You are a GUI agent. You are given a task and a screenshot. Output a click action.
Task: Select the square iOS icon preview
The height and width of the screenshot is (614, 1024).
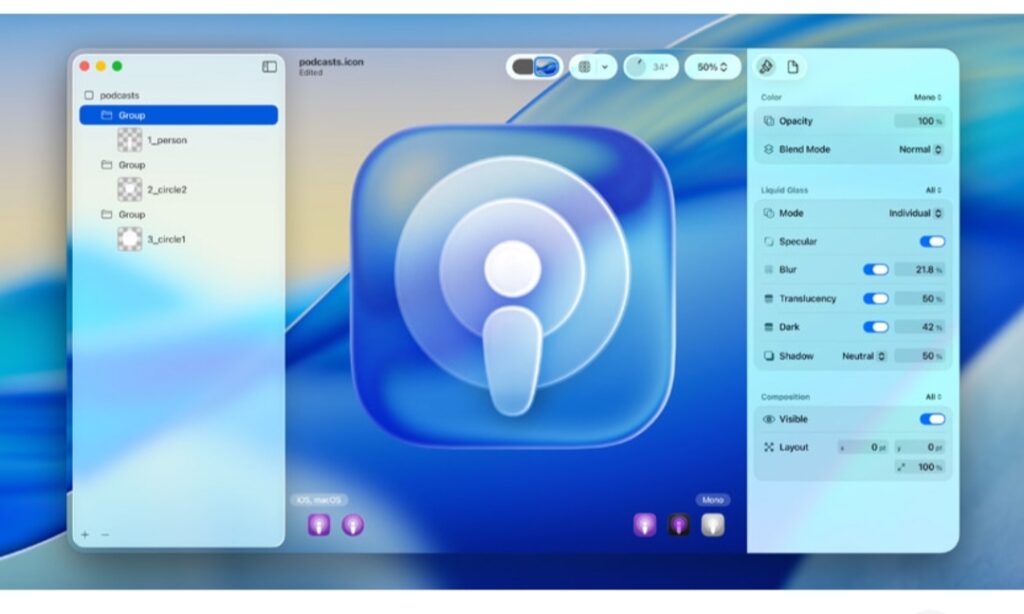click(x=319, y=525)
